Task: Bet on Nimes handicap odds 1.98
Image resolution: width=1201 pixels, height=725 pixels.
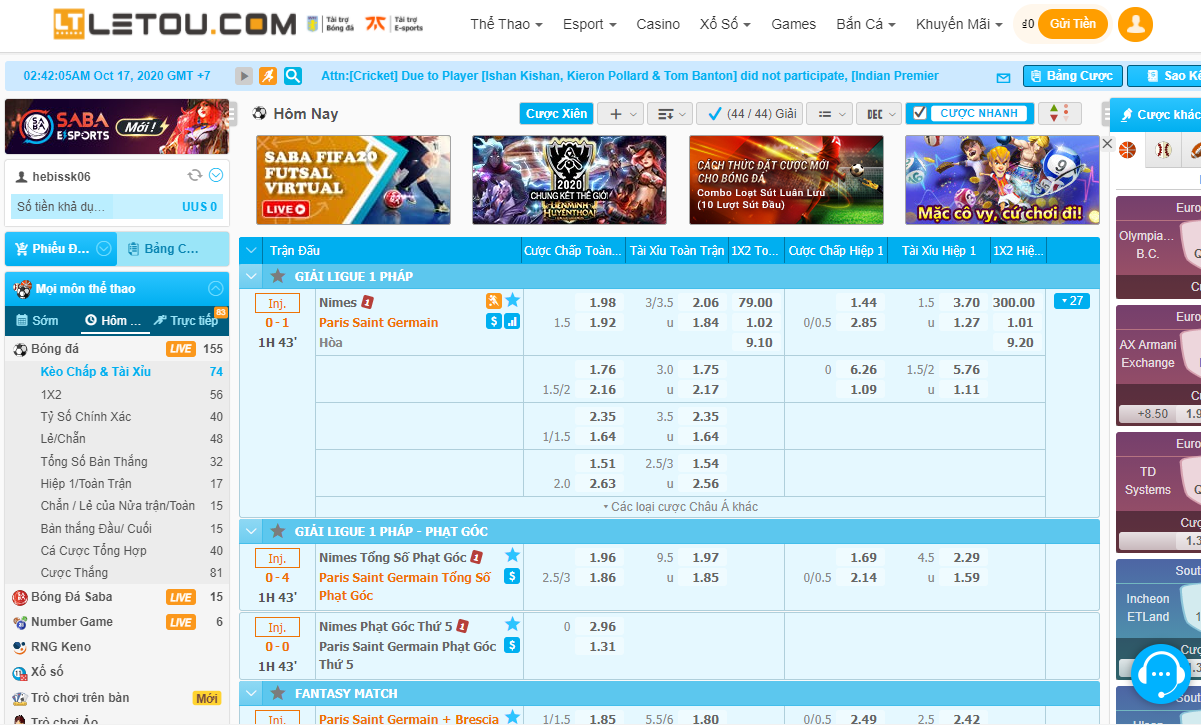Action: [x=602, y=302]
